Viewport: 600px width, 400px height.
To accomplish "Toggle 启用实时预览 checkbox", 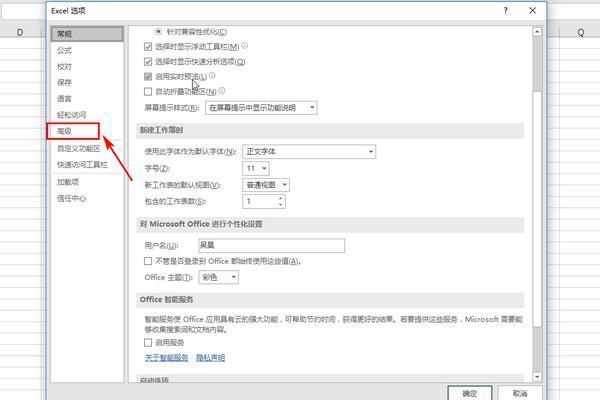I will point(148,77).
